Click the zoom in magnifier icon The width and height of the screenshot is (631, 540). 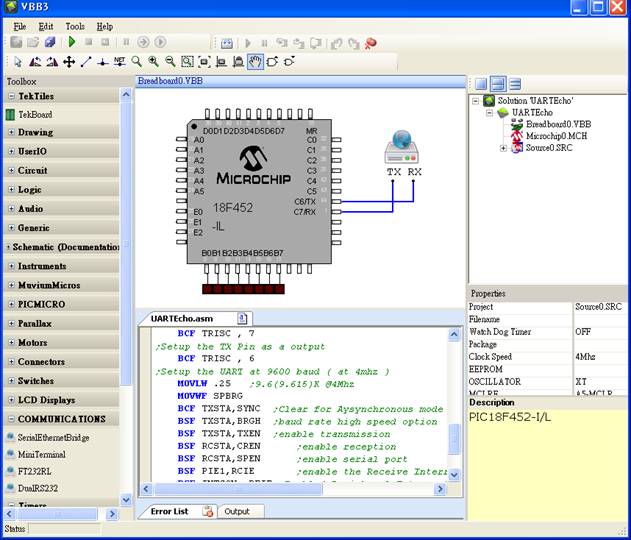point(153,62)
